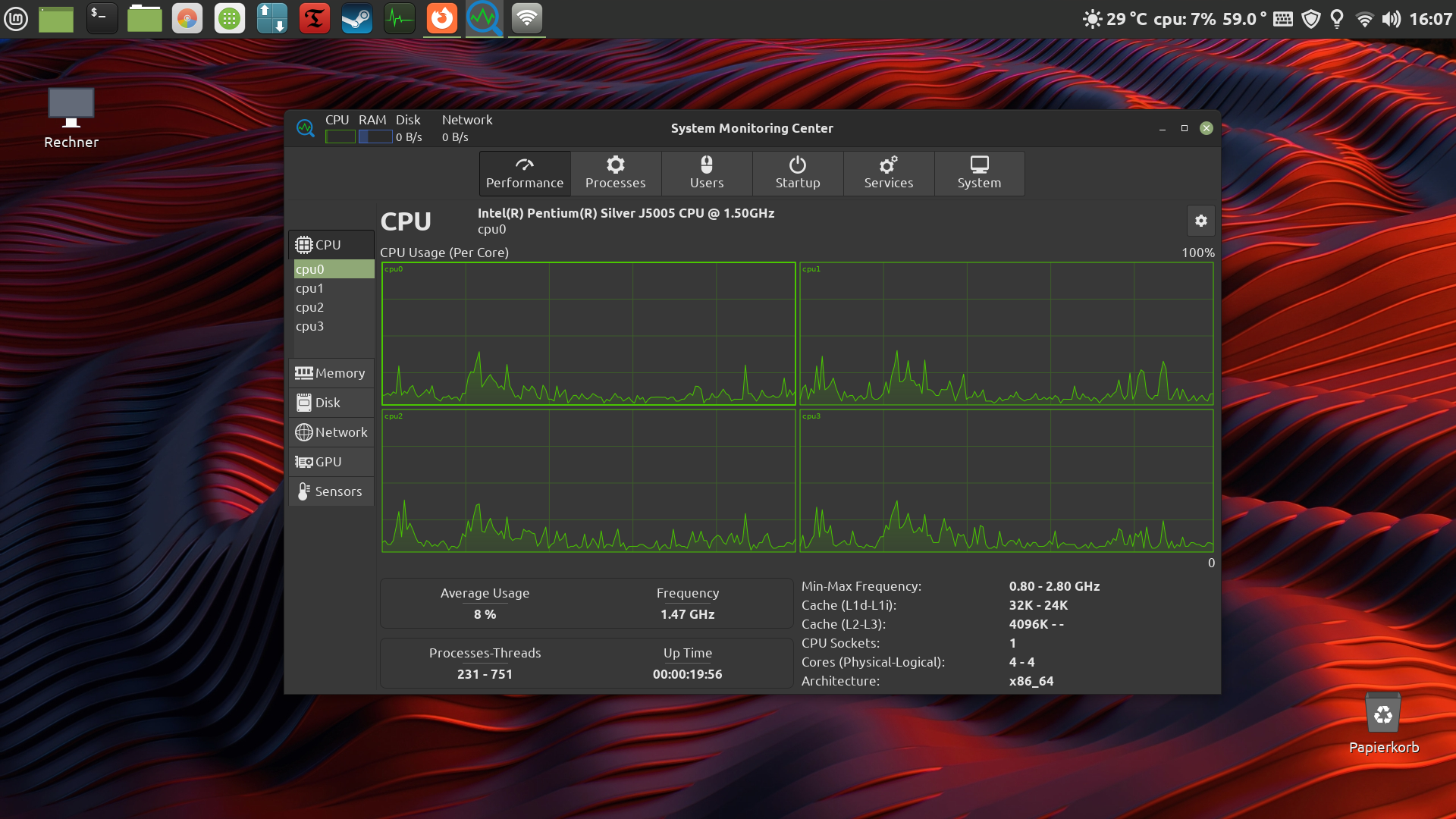Open the Memory section
This screenshot has height=819, width=1456.
331,373
